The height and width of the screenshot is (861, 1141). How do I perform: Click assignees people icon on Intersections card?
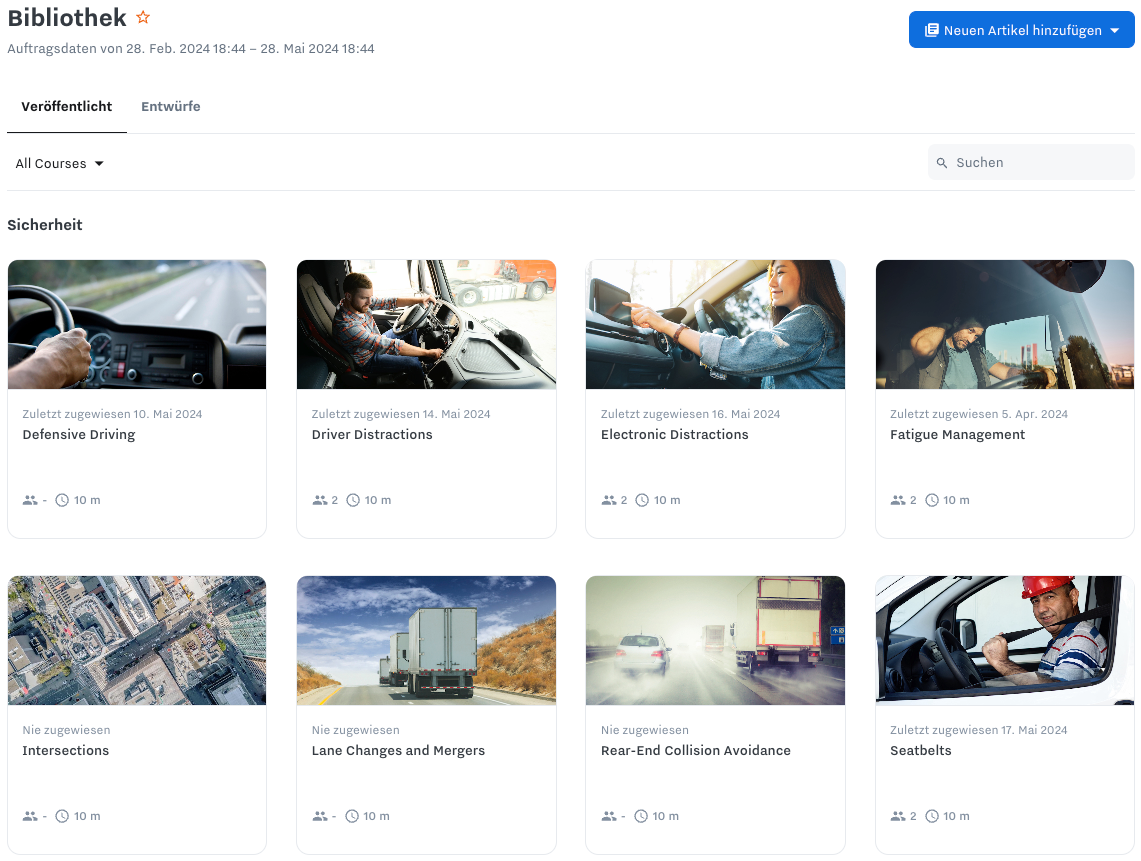[x=30, y=816]
